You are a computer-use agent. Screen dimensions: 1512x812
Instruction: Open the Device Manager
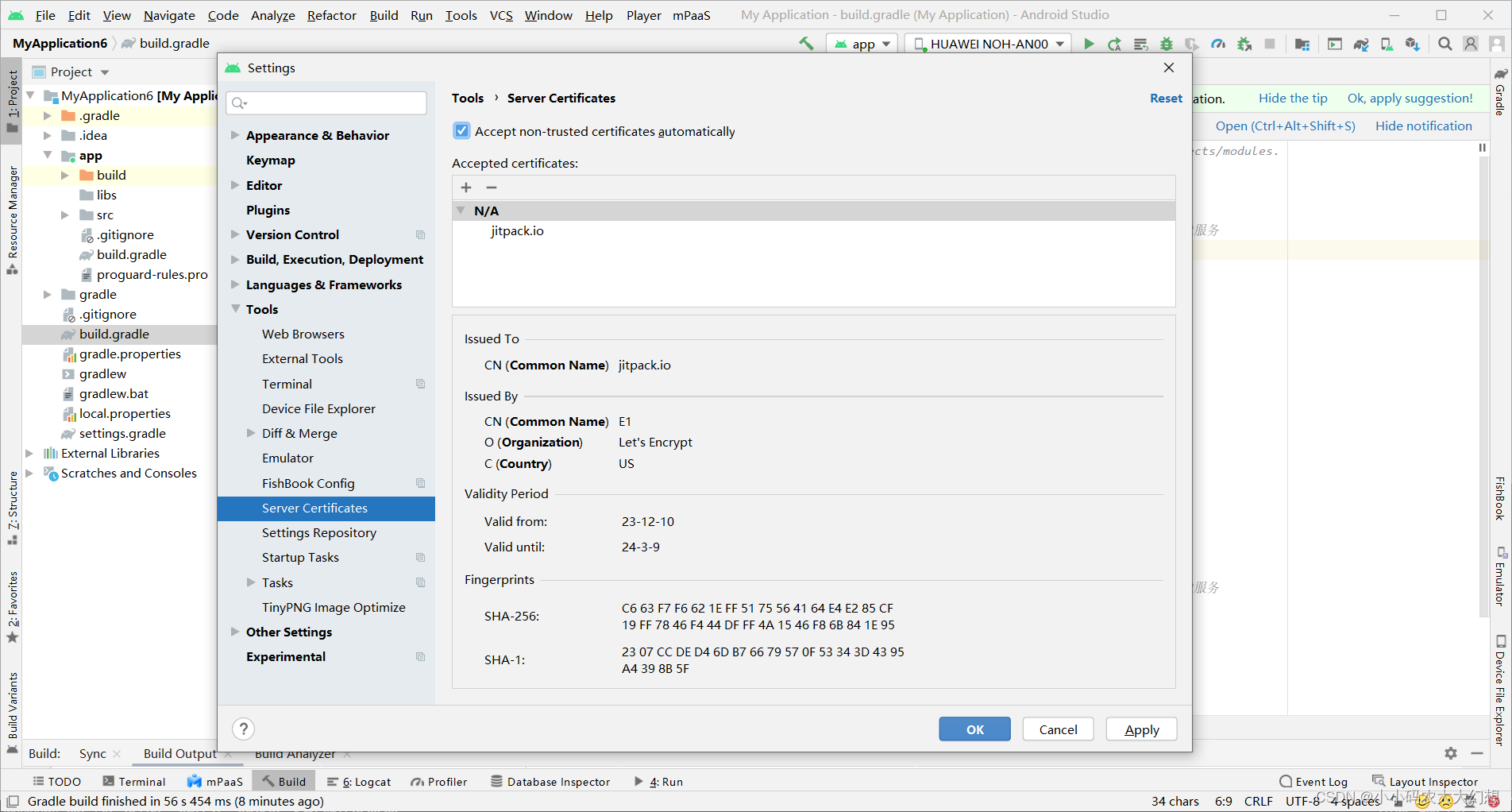click(x=1386, y=44)
